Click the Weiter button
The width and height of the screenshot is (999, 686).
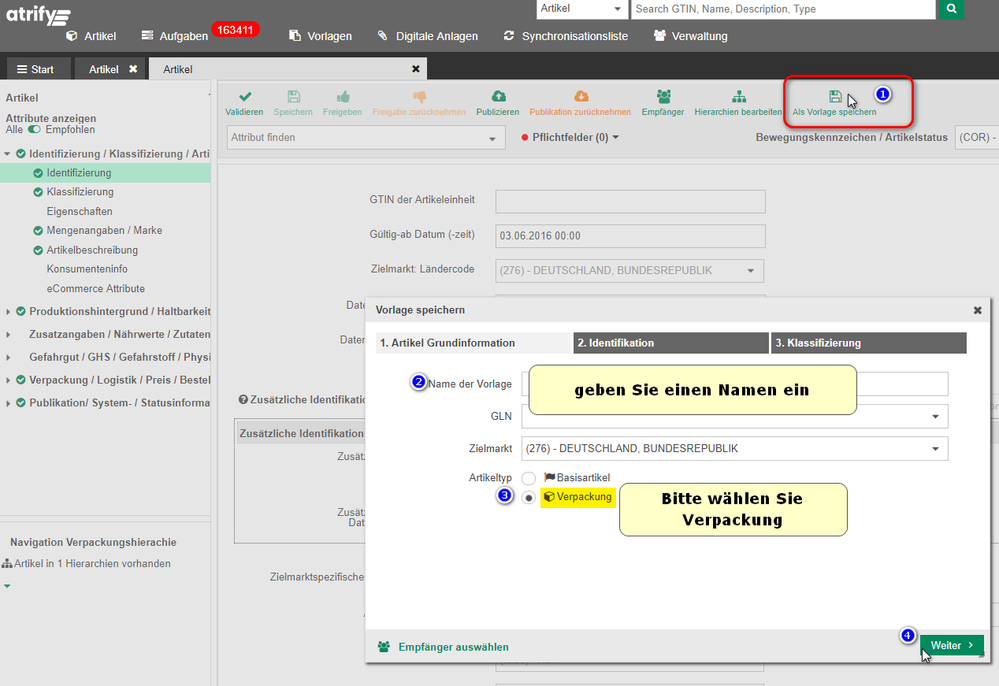952,645
